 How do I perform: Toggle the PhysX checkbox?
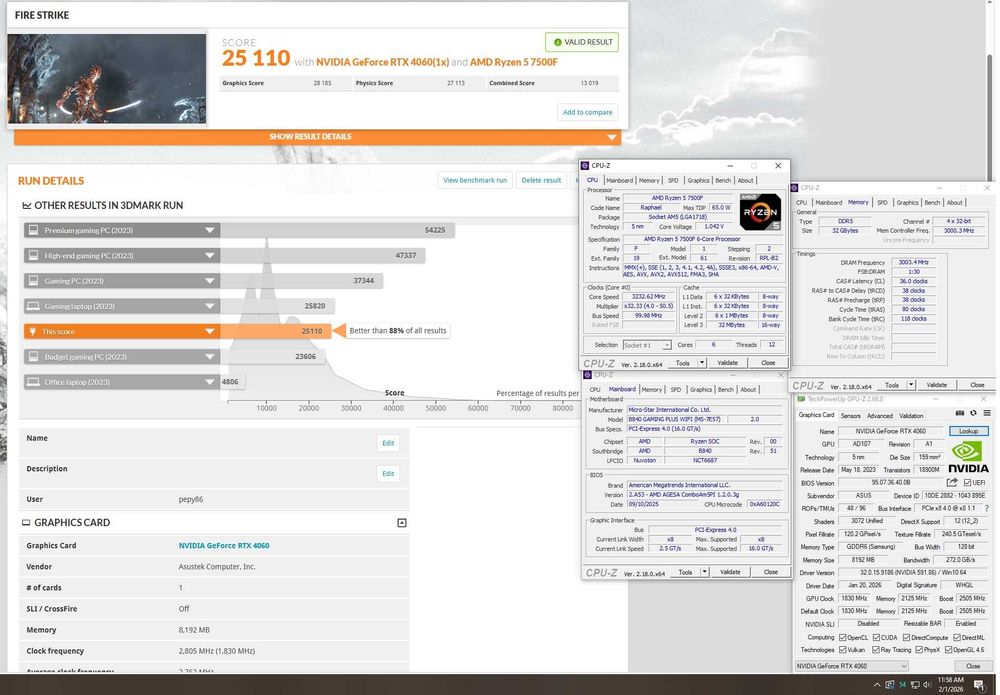918,650
